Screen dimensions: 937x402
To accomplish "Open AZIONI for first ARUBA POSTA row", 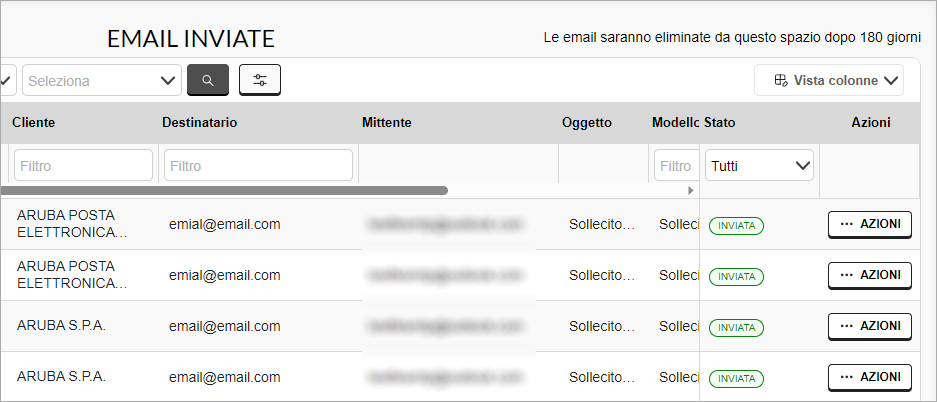I will [x=869, y=225].
